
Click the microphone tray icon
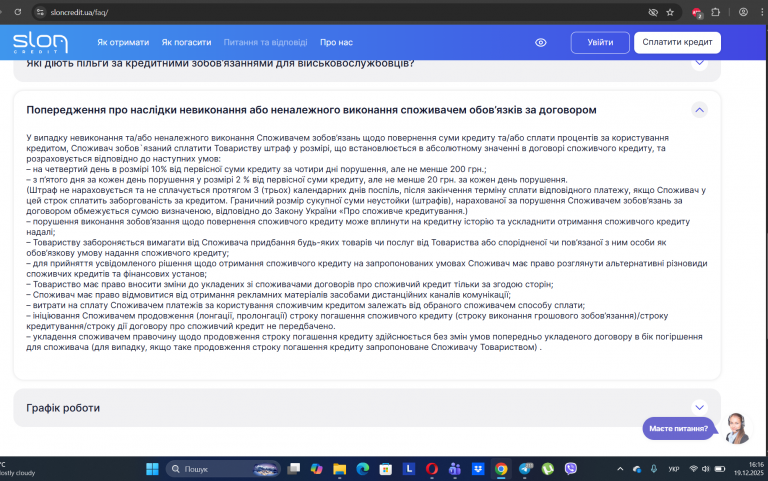(x=654, y=469)
